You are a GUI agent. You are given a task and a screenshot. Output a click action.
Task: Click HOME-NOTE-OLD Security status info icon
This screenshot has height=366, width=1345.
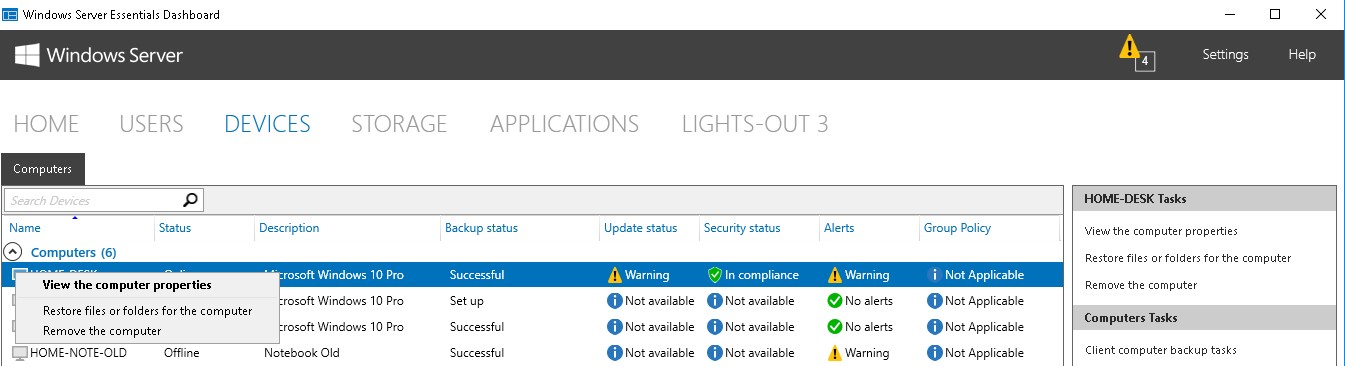[x=714, y=353]
